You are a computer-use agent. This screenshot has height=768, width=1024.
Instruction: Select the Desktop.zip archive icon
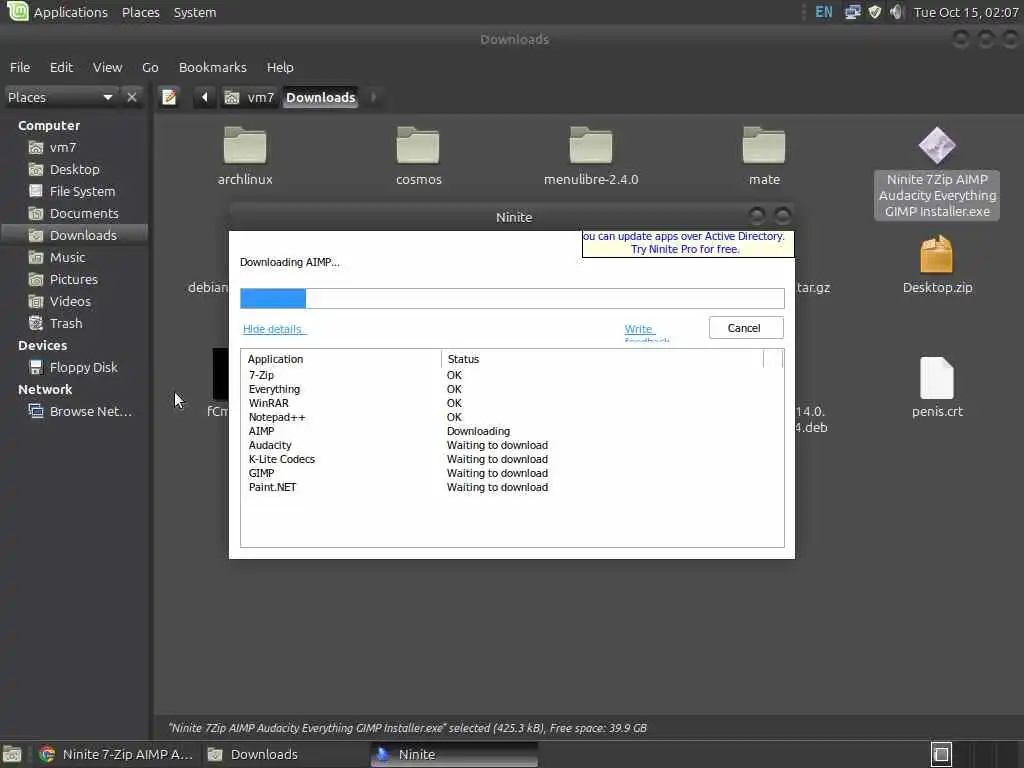(x=937, y=255)
